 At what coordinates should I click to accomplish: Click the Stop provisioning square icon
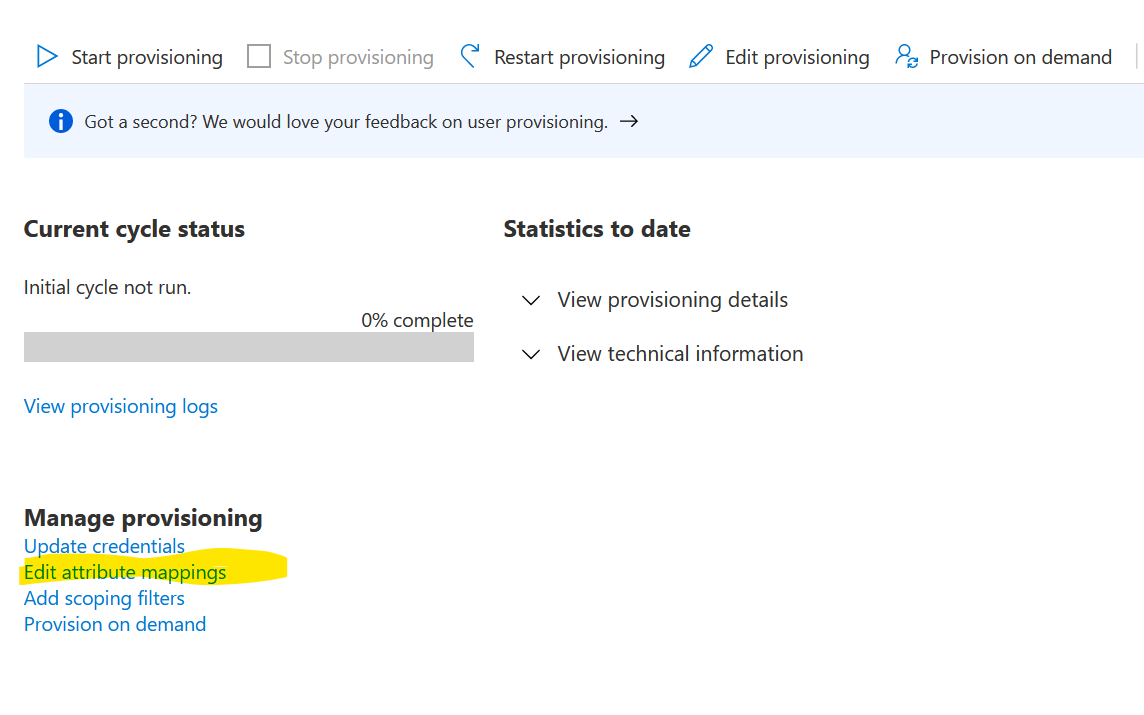coord(258,56)
